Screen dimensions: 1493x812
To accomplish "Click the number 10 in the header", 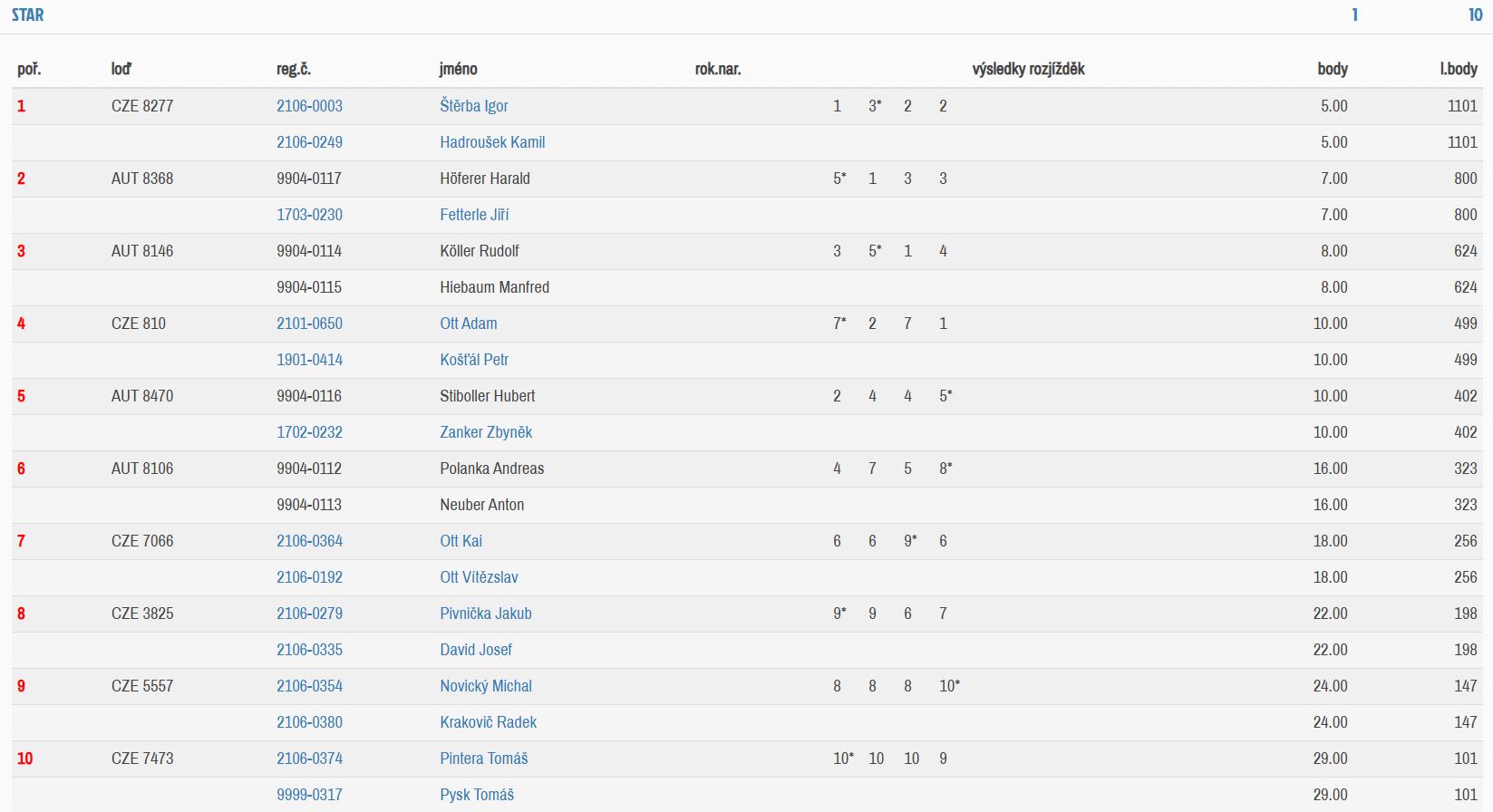I will [x=1475, y=14].
